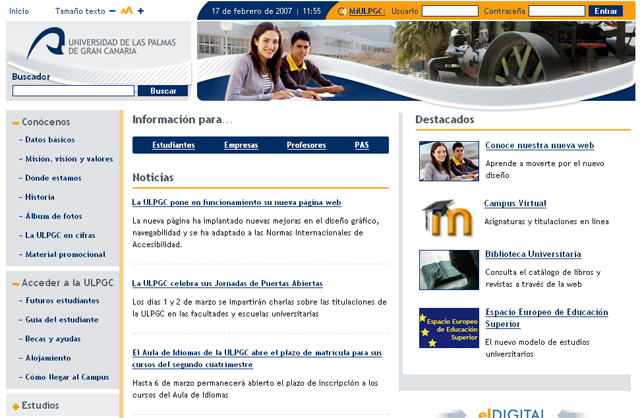Open Espacio Europeo de Educación Superior link
The width and height of the screenshot is (640, 418).
click(x=547, y=318)
